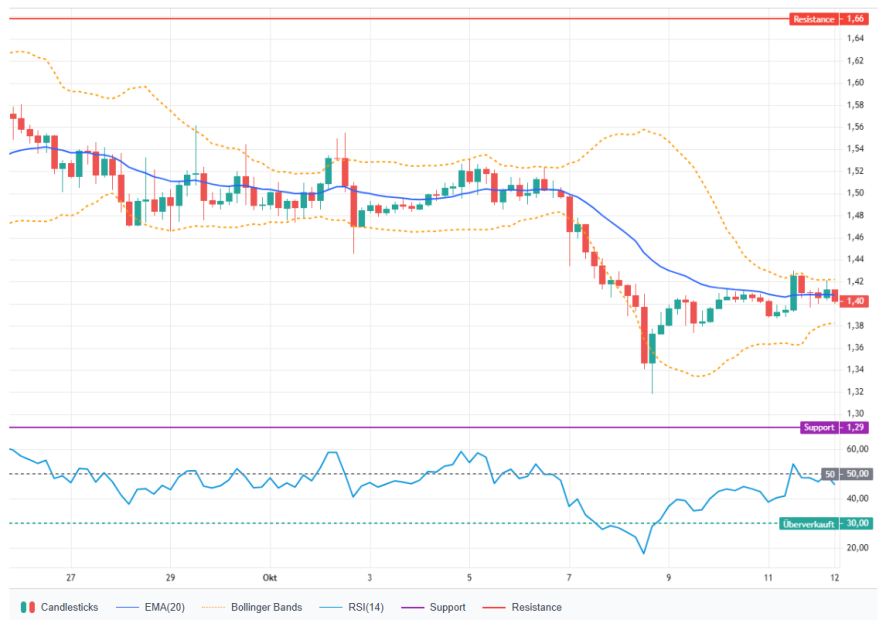Click date label 3 on the time axis
Viewport: 886px width, 620px height.
[370, 577]
